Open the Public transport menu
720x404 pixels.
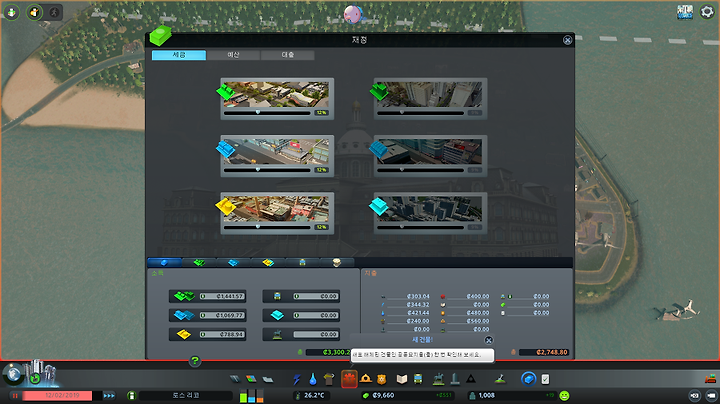[x=418, y=379]
